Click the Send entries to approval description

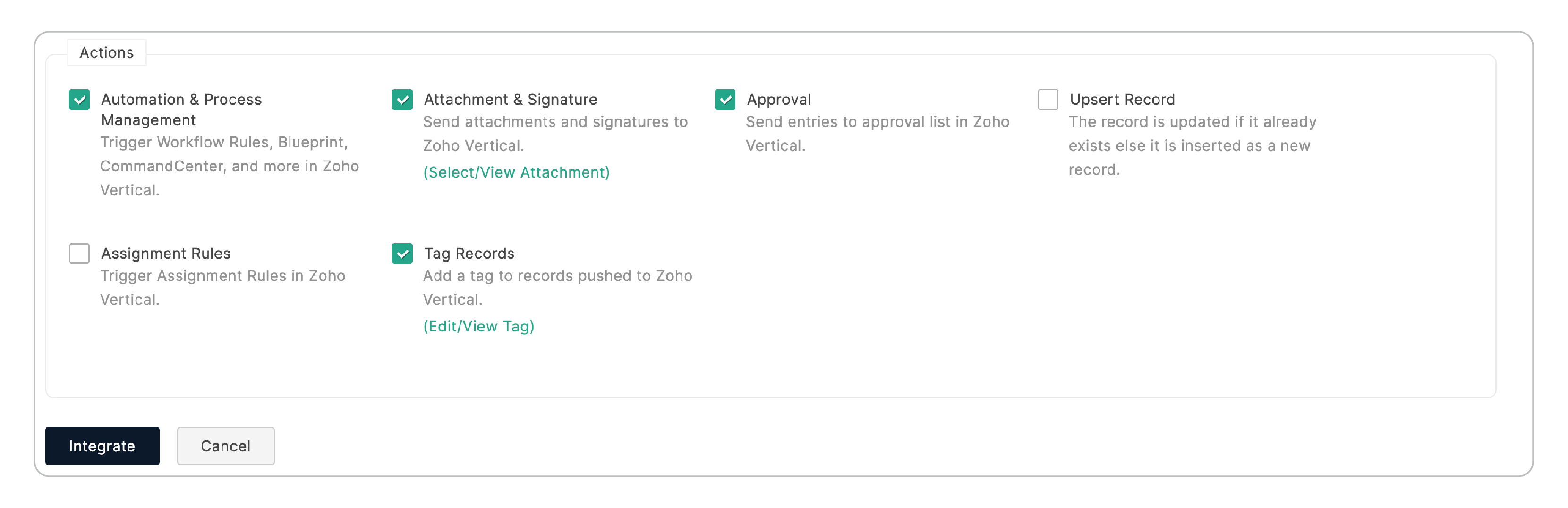coord(877,133)
